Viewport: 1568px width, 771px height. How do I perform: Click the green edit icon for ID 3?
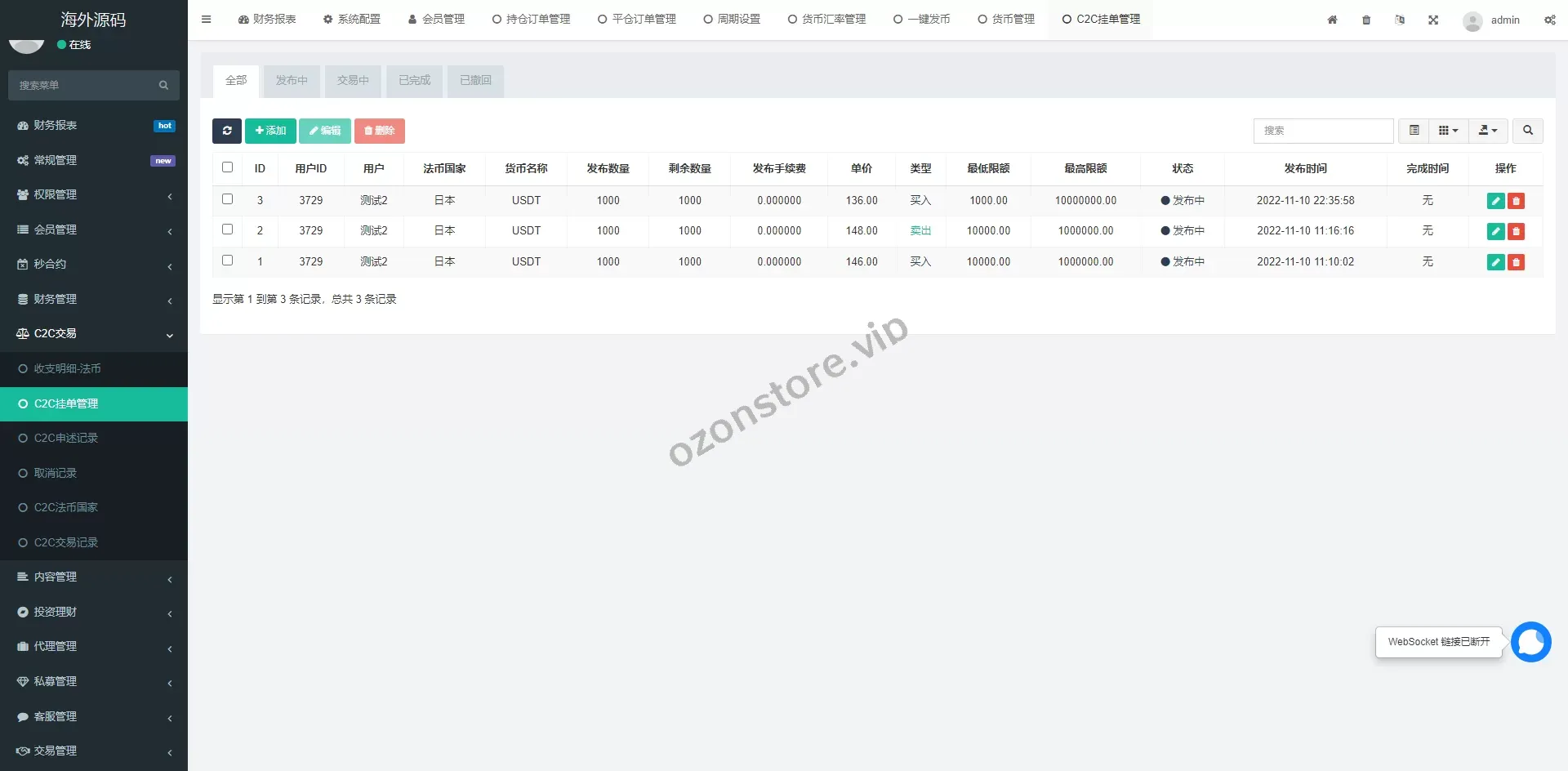coord(1495,201)
